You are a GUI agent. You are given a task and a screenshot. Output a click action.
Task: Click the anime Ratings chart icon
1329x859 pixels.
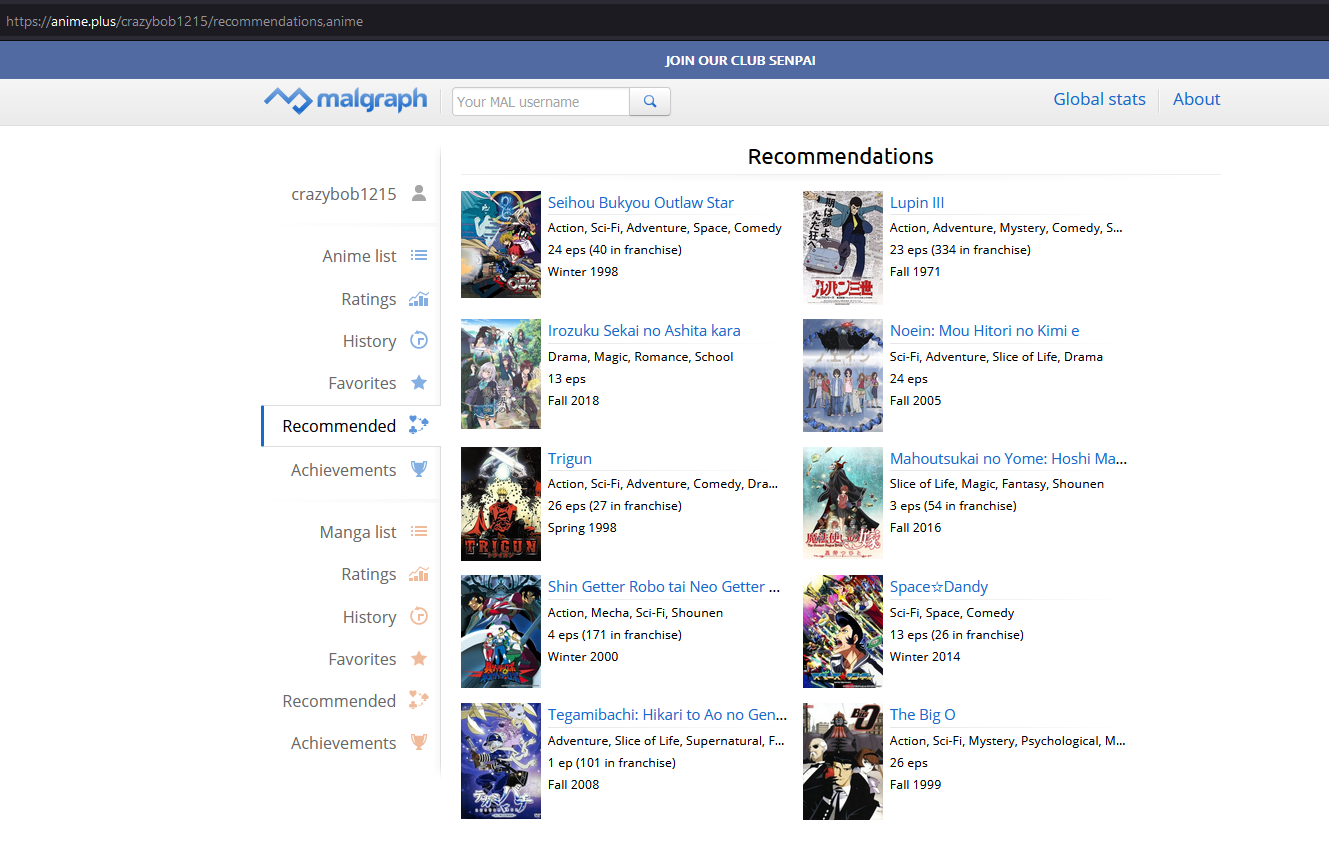(419, 299)
